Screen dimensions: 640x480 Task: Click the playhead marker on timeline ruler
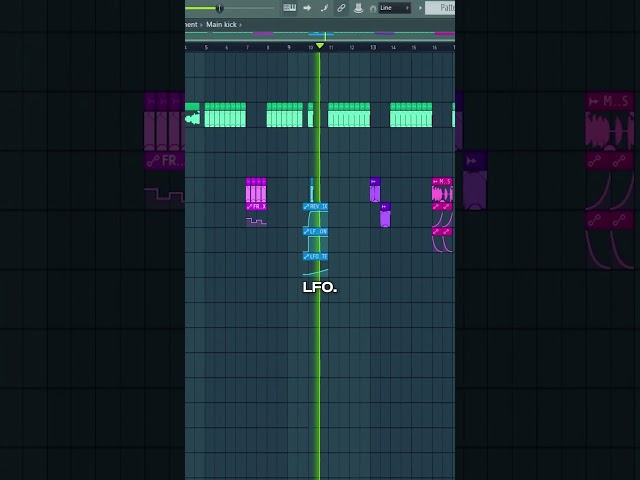pos(320,46)
